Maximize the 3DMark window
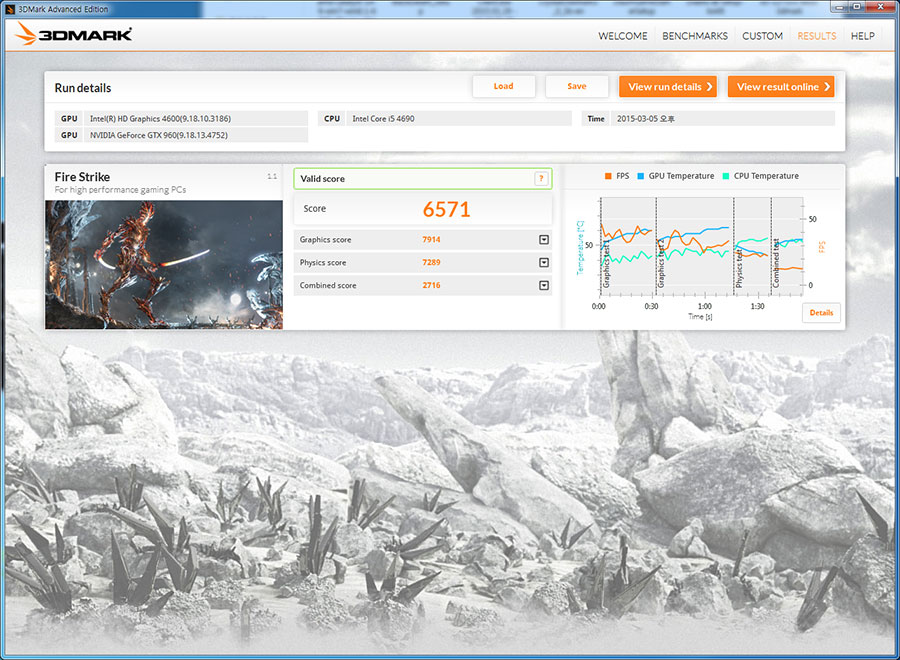This screenshot has height=660, width=900. click(x=856, y=7)
